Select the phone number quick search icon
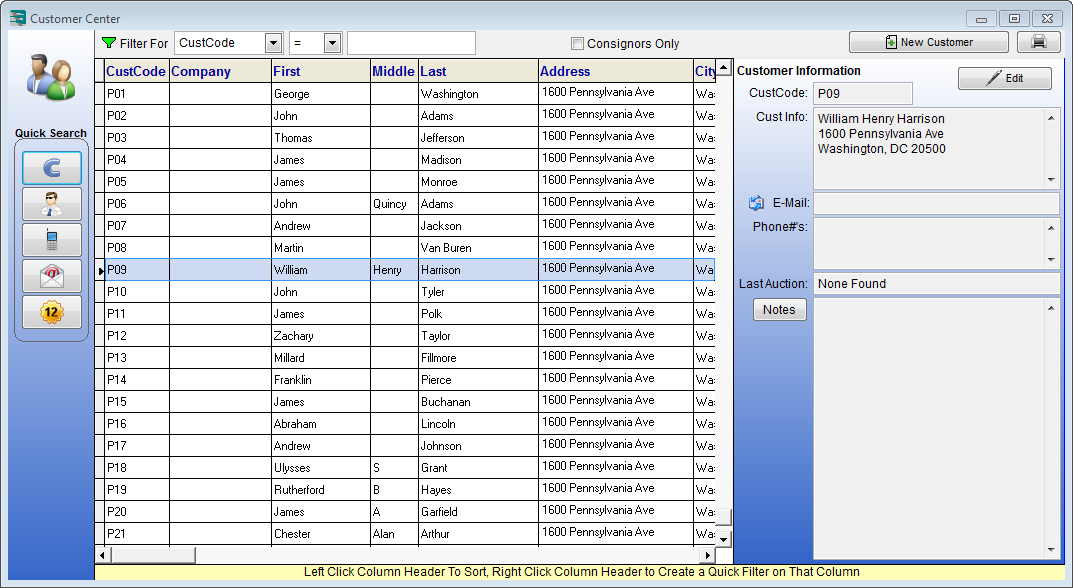The height and width of the screenshot is (588, 1073). (x=52, y=240)
